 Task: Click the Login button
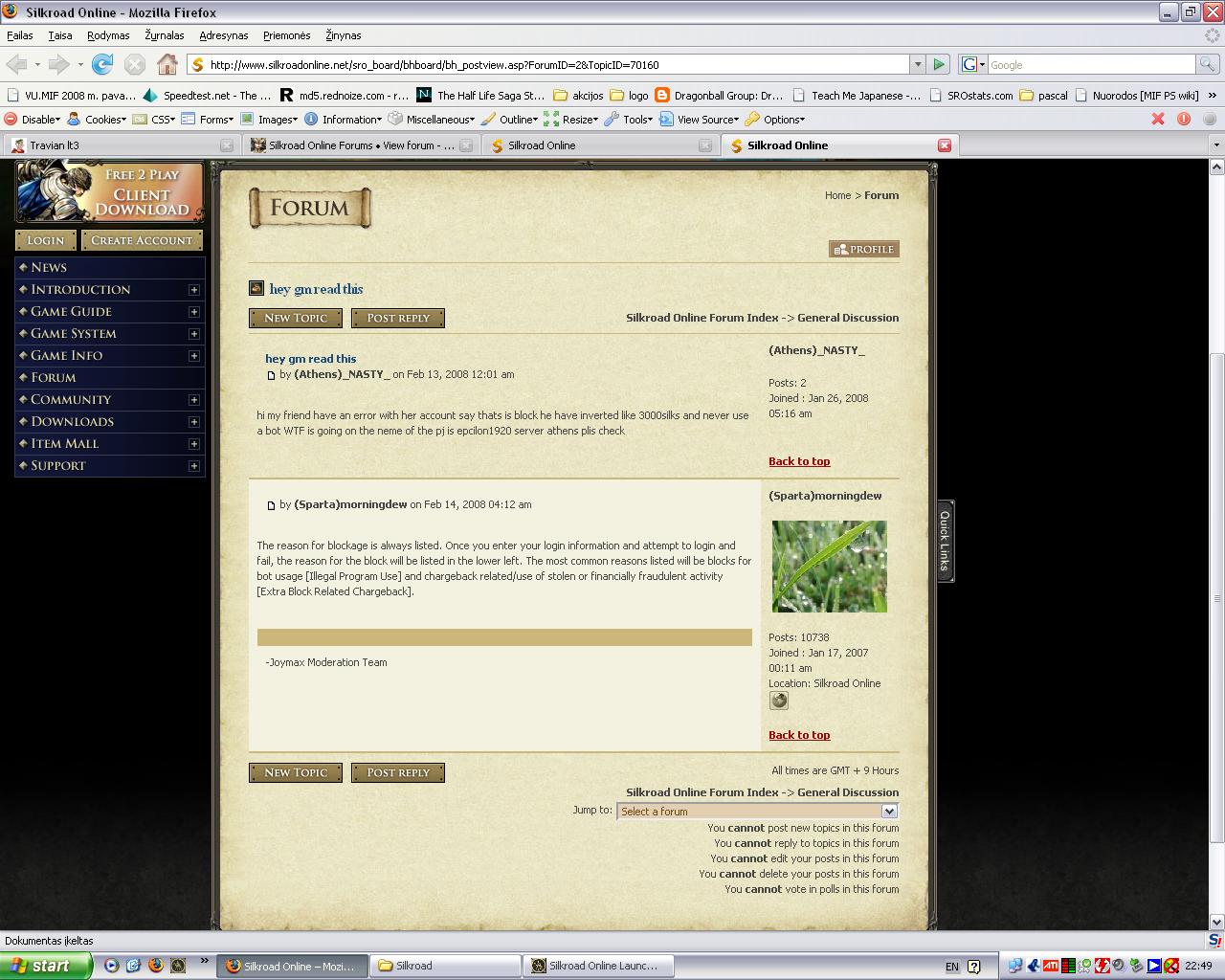46,240
